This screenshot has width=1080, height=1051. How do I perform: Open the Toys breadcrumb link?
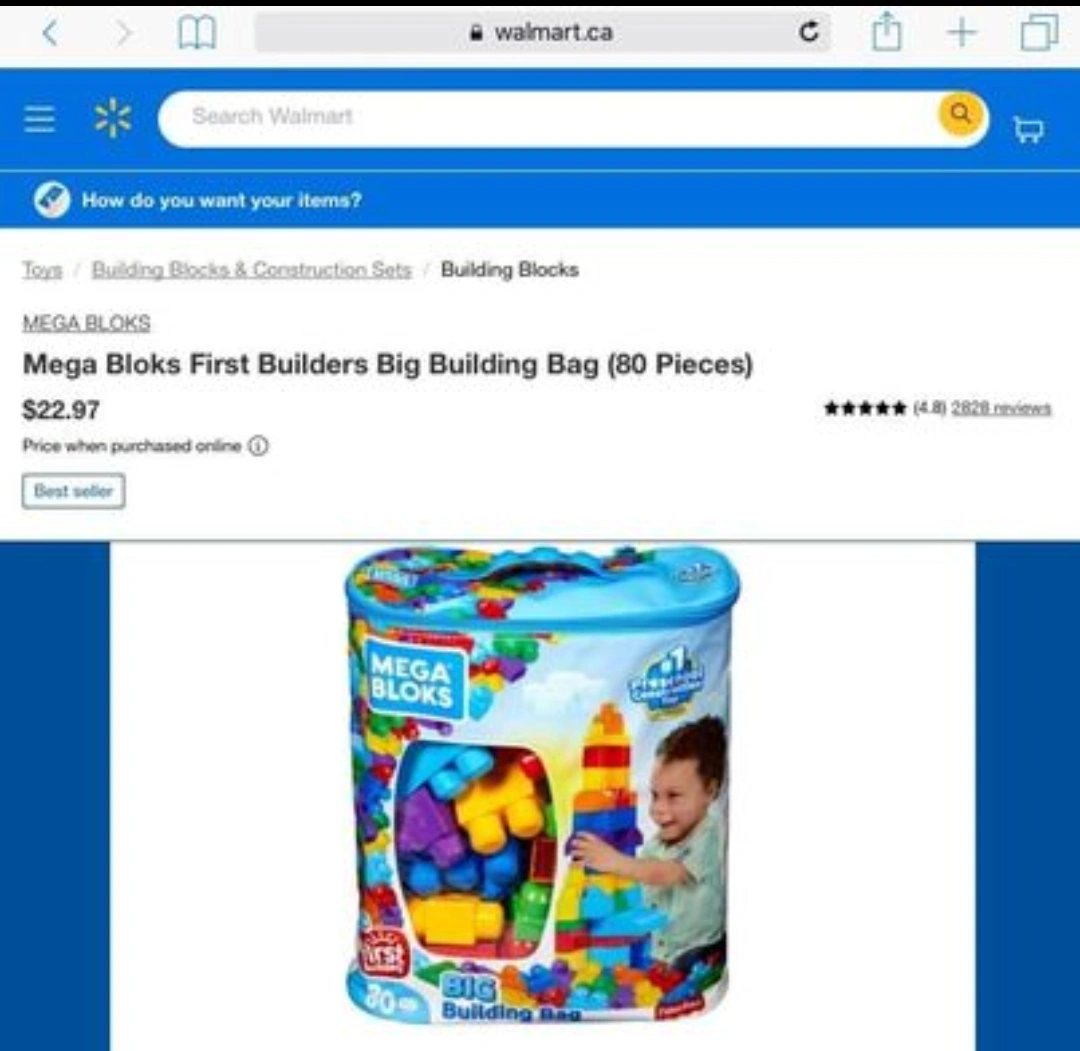(43, 269)
